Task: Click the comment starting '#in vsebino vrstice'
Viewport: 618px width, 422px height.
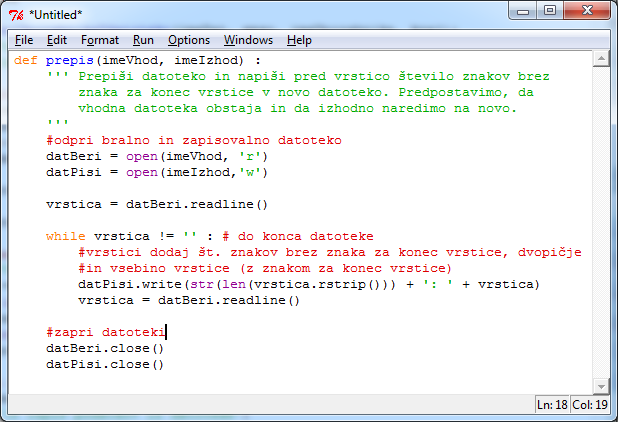Action: [x=265, y=268]
